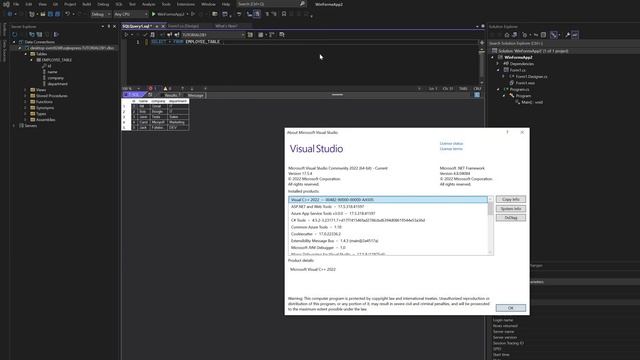This screenshot has width=640, height=360.
Task: Execute the SQL query with run icon
Action: point(126,35)
